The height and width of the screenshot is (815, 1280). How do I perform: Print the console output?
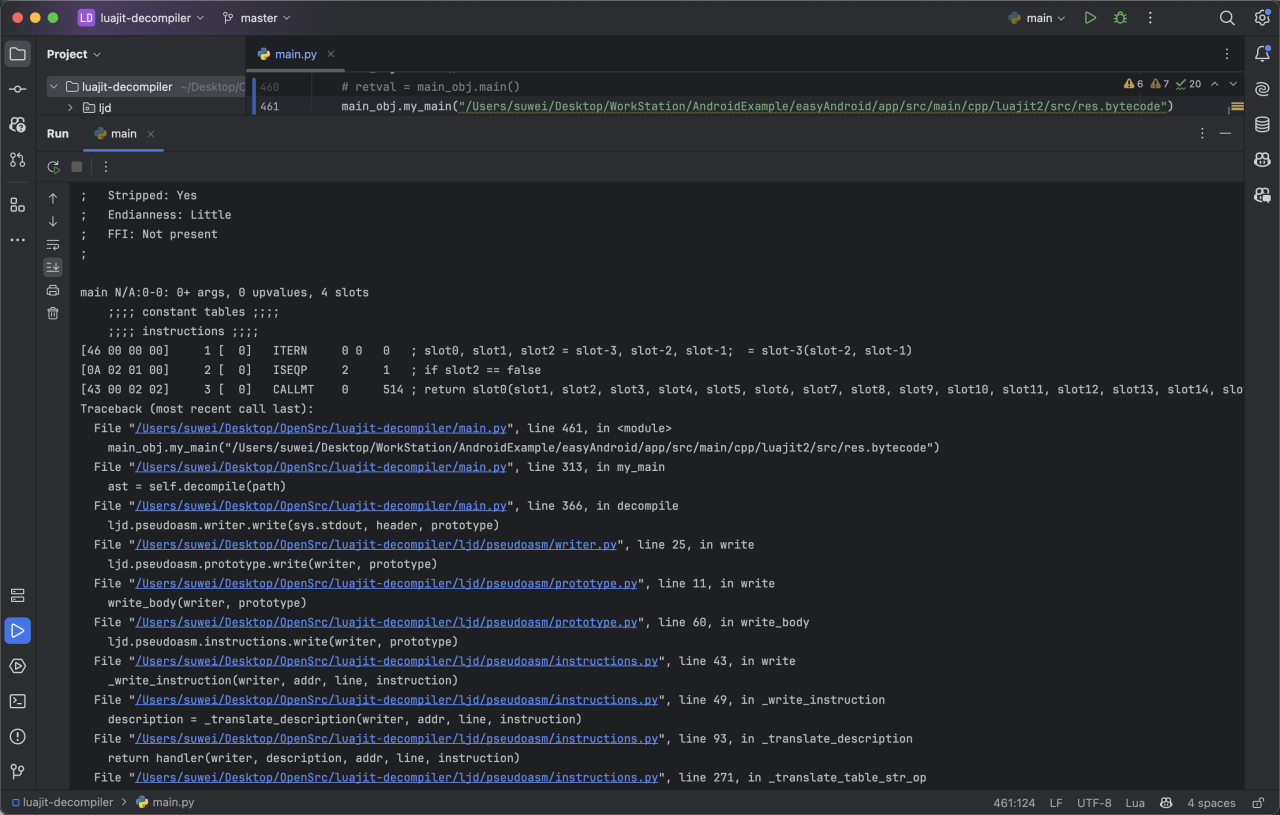(x=53, y=290)
